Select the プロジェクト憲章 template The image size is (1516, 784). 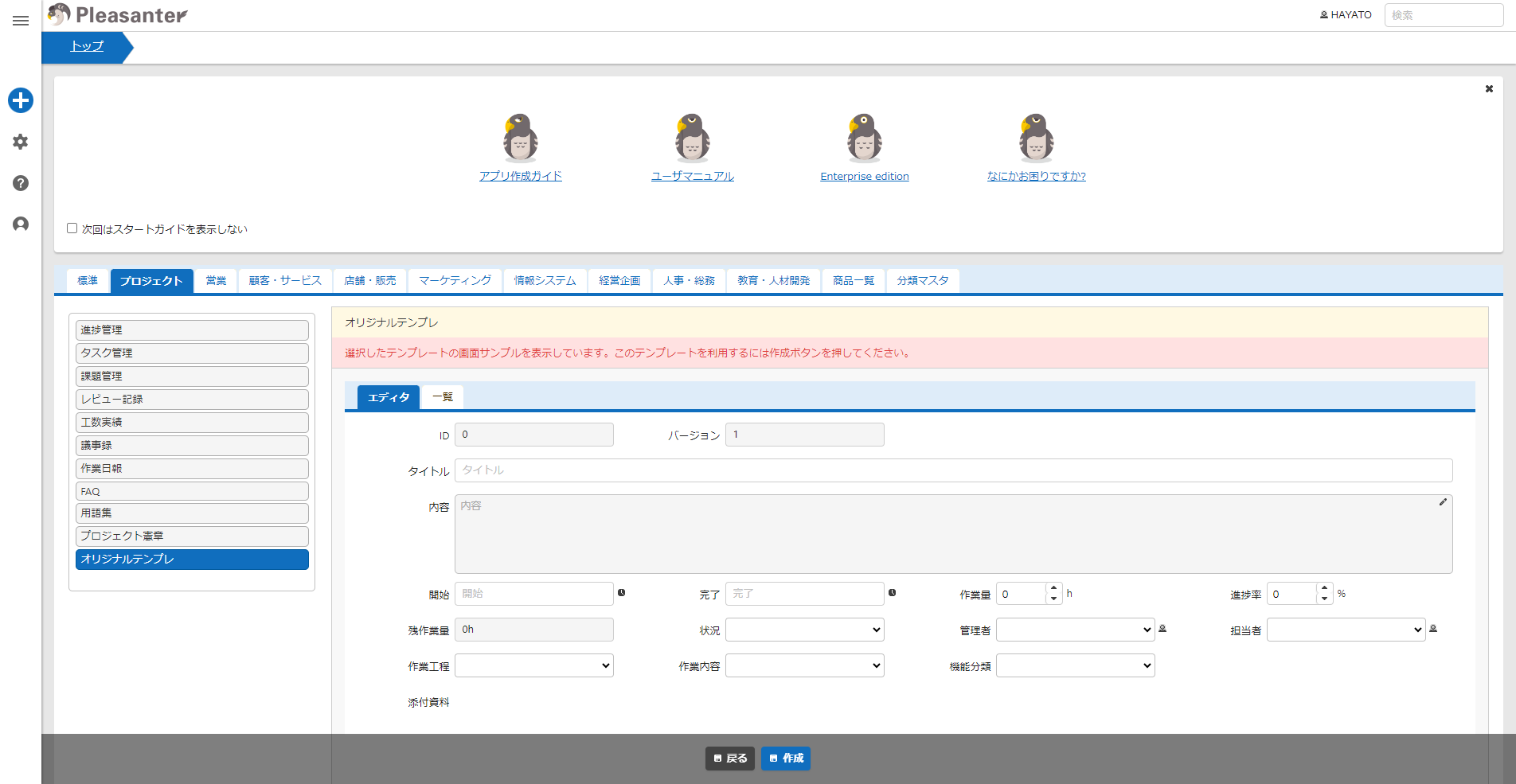pos(192,536)
